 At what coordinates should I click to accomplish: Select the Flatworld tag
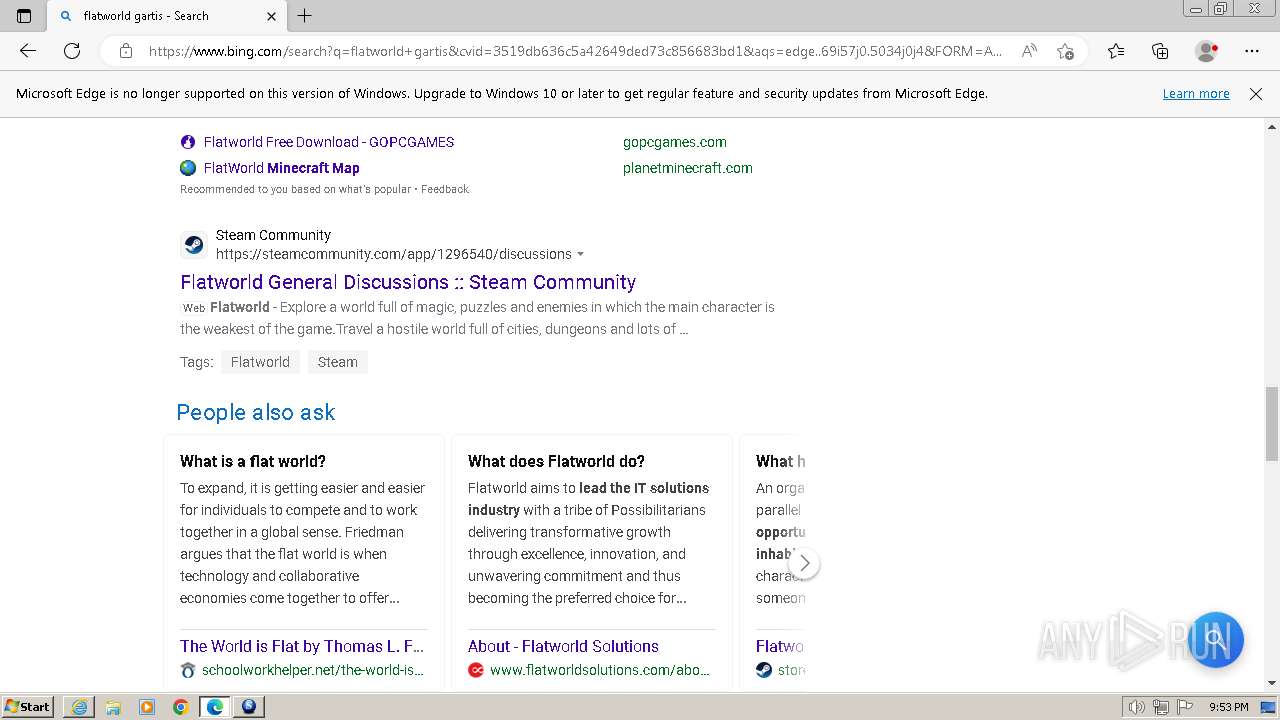coord(260,362)
